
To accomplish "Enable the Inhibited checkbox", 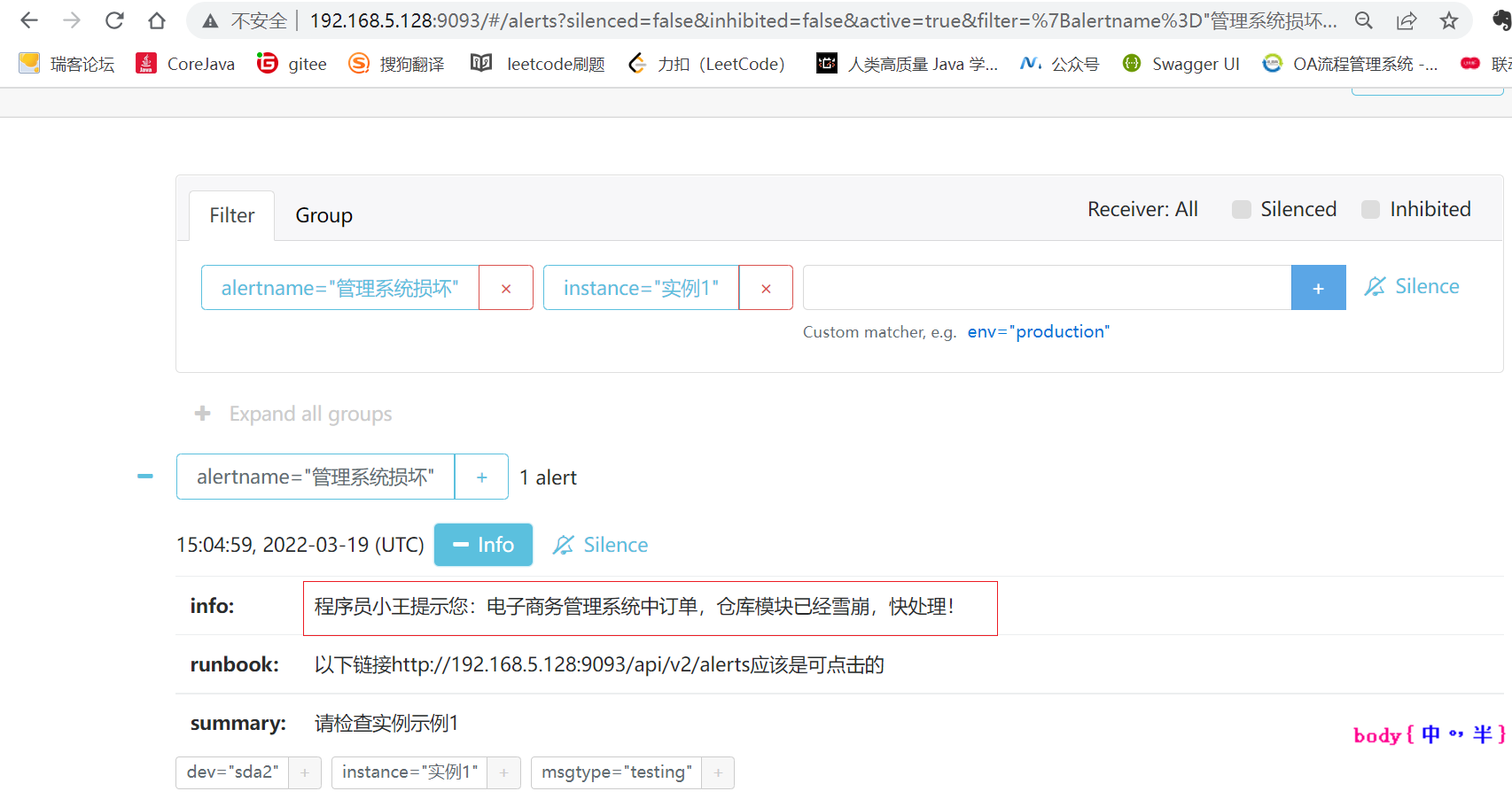I will (x=1370, y=209).
